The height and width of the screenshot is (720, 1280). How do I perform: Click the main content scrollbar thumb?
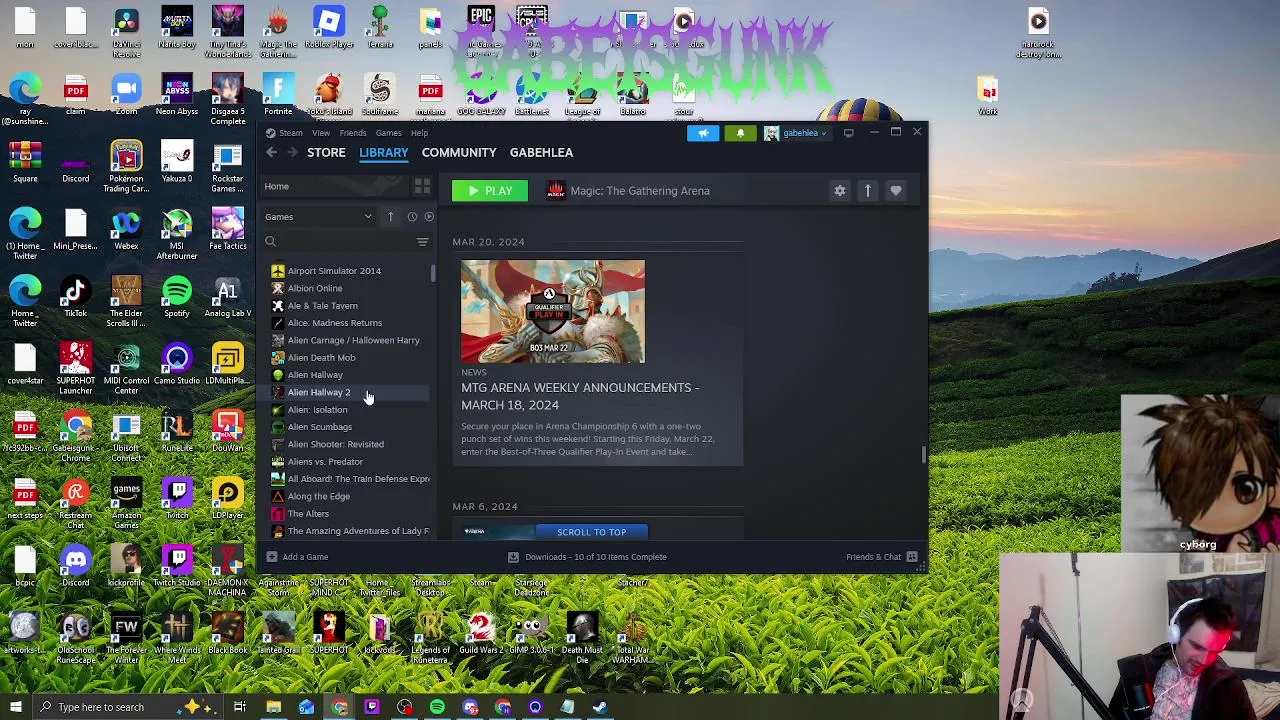[924, 454]
